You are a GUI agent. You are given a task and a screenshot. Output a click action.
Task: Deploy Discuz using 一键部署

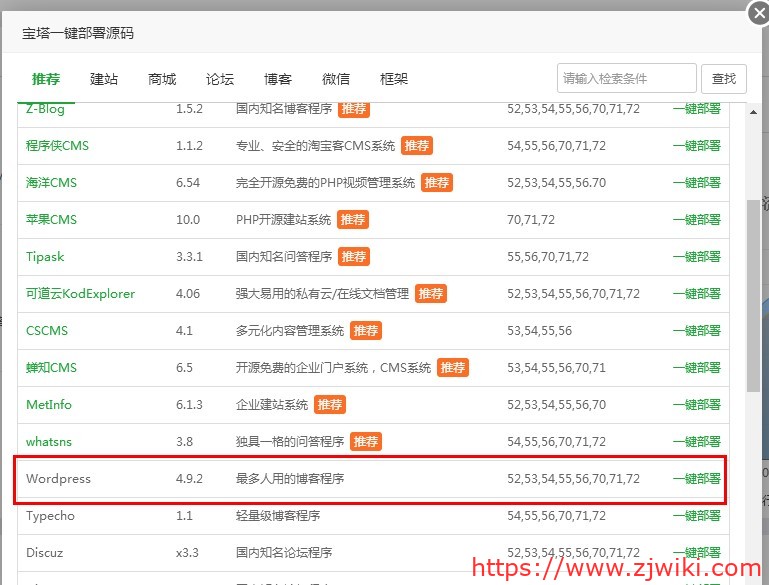click(x=696, y=553)
